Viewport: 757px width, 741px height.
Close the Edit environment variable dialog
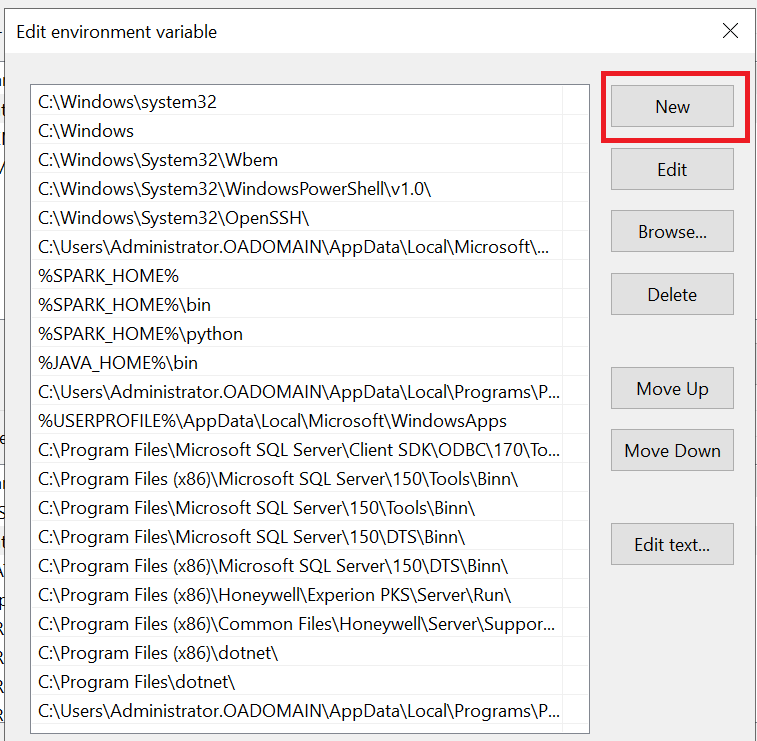click(x=730, y=31)
